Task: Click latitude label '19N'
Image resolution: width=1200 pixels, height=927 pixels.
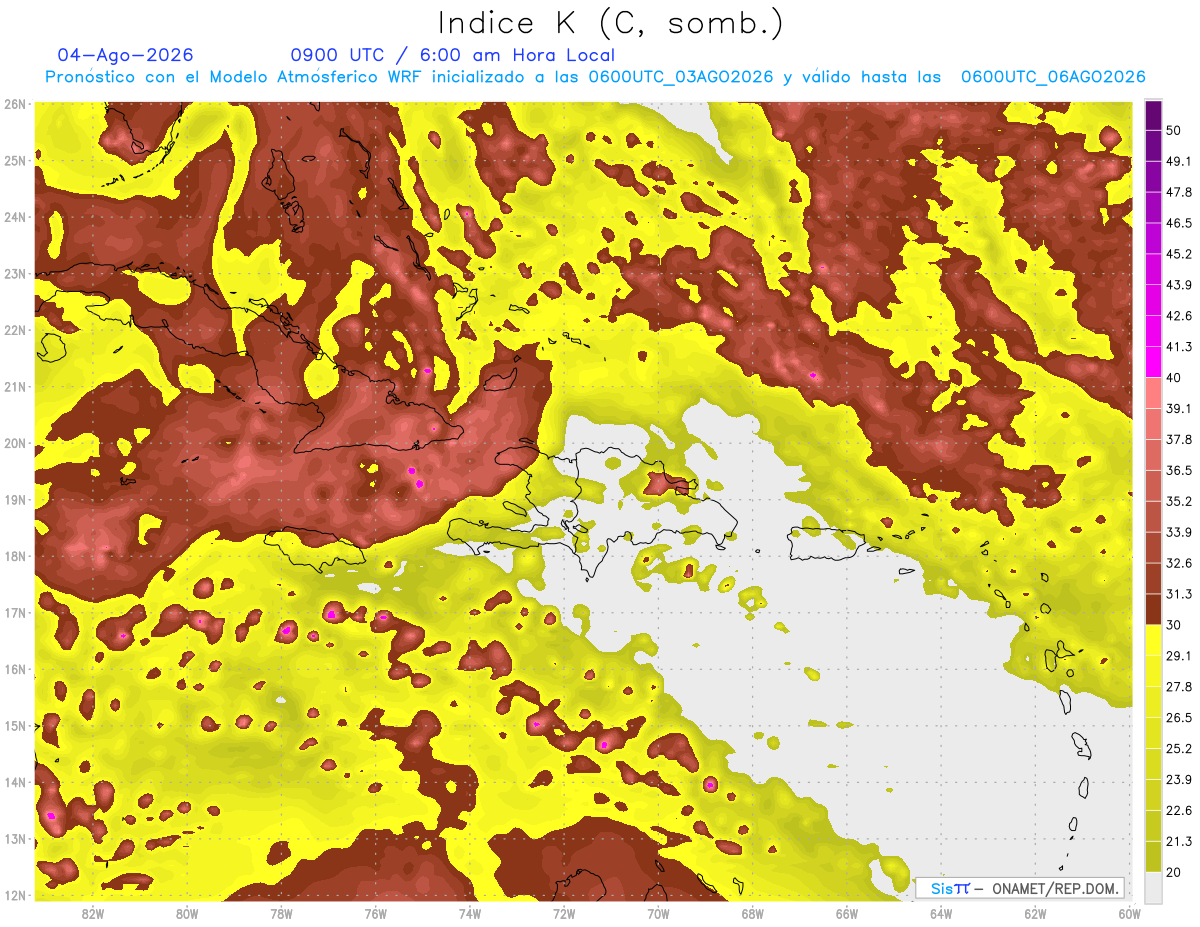Action: 15,500
